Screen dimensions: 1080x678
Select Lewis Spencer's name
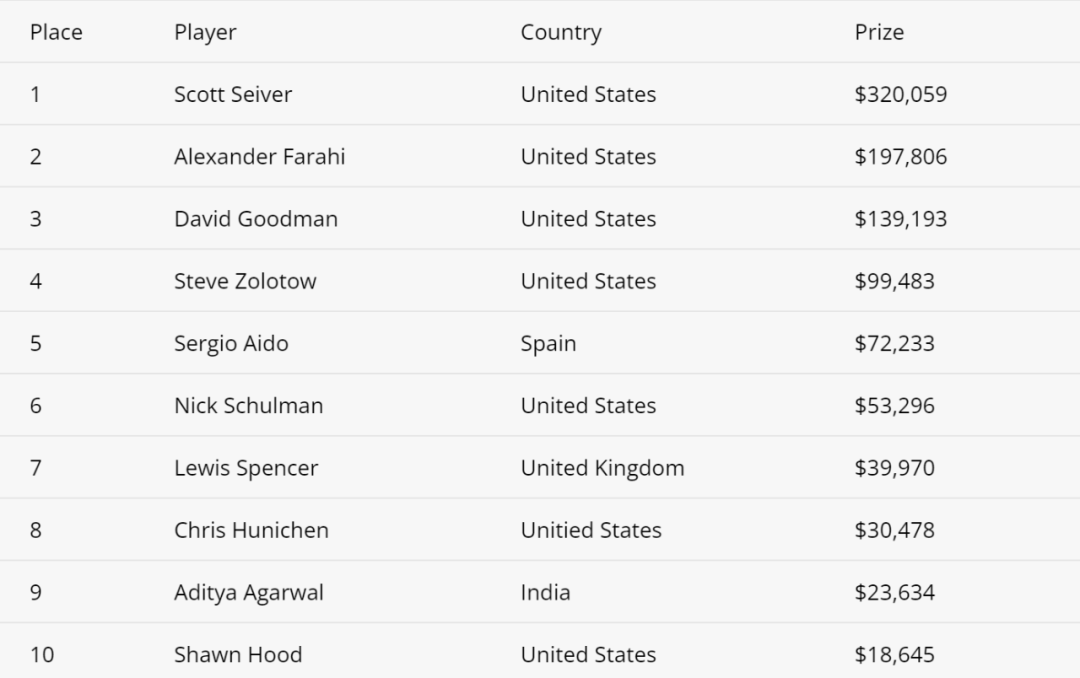click(246, 469)
